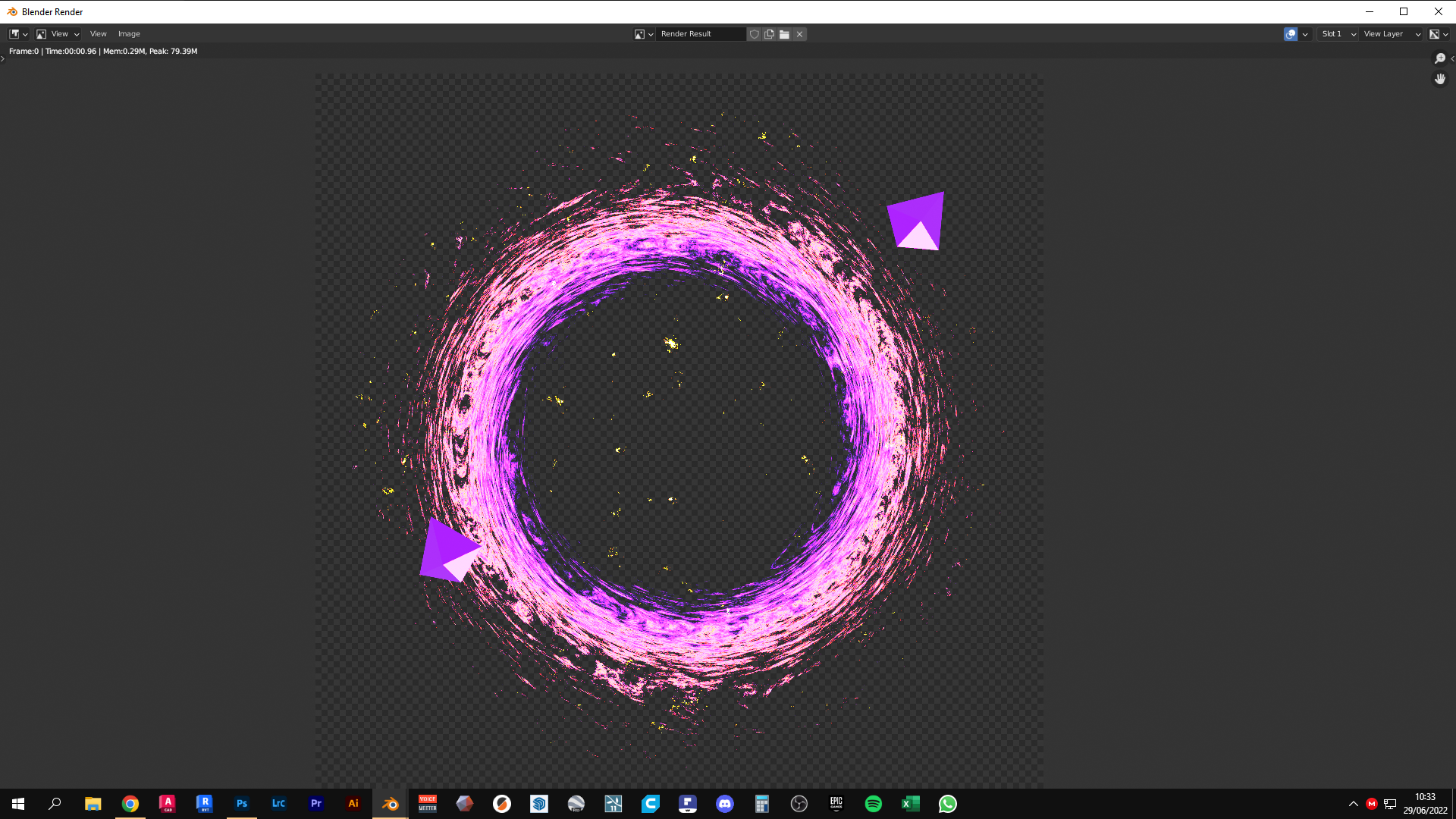Unlink the Render Result image with X
Screen dimensions: 1456x819
799,34
